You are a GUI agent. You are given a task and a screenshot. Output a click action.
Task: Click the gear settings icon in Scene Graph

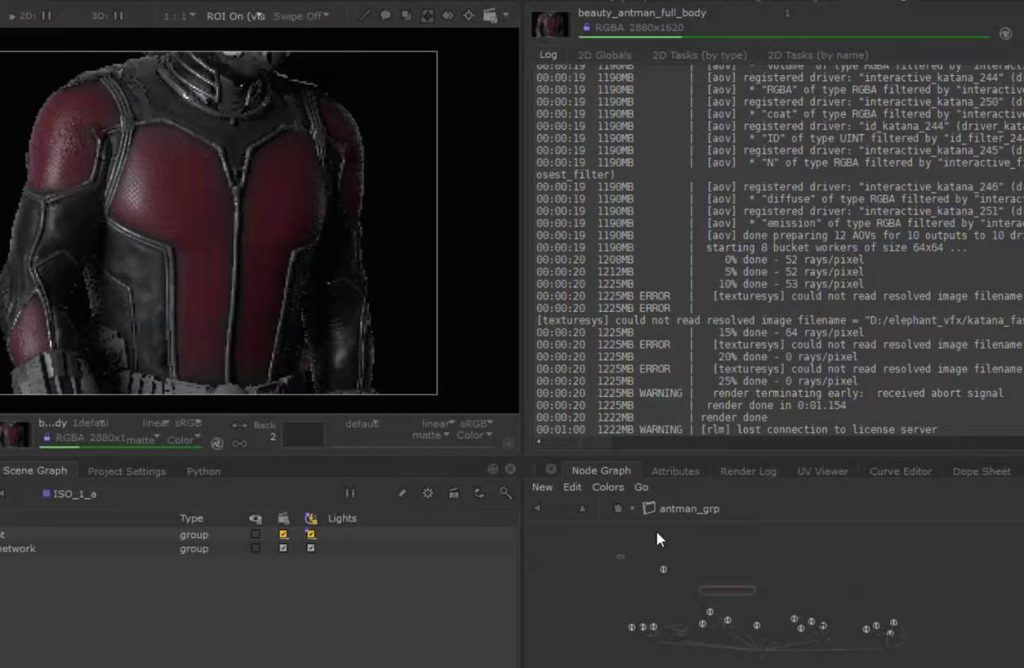(428, 493)
